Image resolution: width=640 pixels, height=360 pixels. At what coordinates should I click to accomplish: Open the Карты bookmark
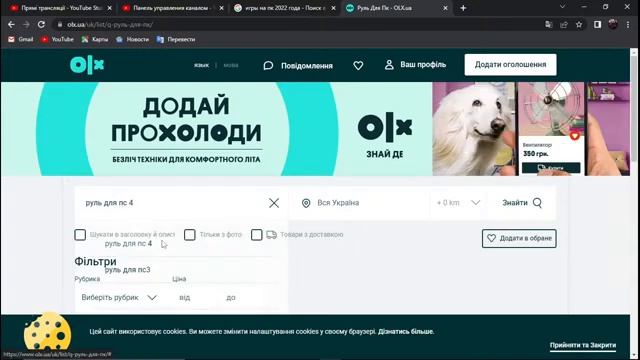coord(95,39)
